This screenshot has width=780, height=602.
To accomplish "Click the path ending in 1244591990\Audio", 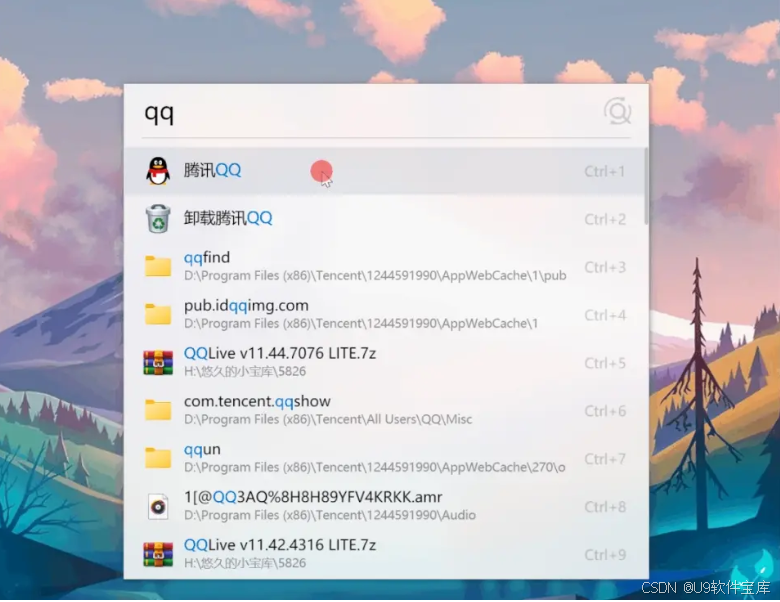I will (329, 515).
